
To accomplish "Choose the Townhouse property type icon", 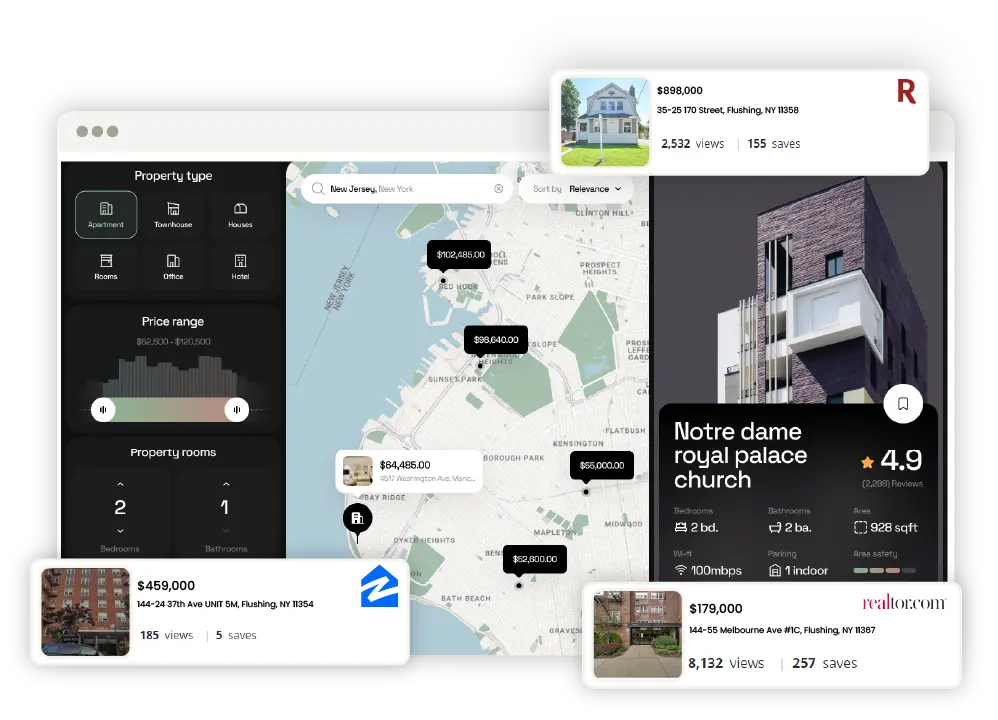I will [x=173, y=214].
